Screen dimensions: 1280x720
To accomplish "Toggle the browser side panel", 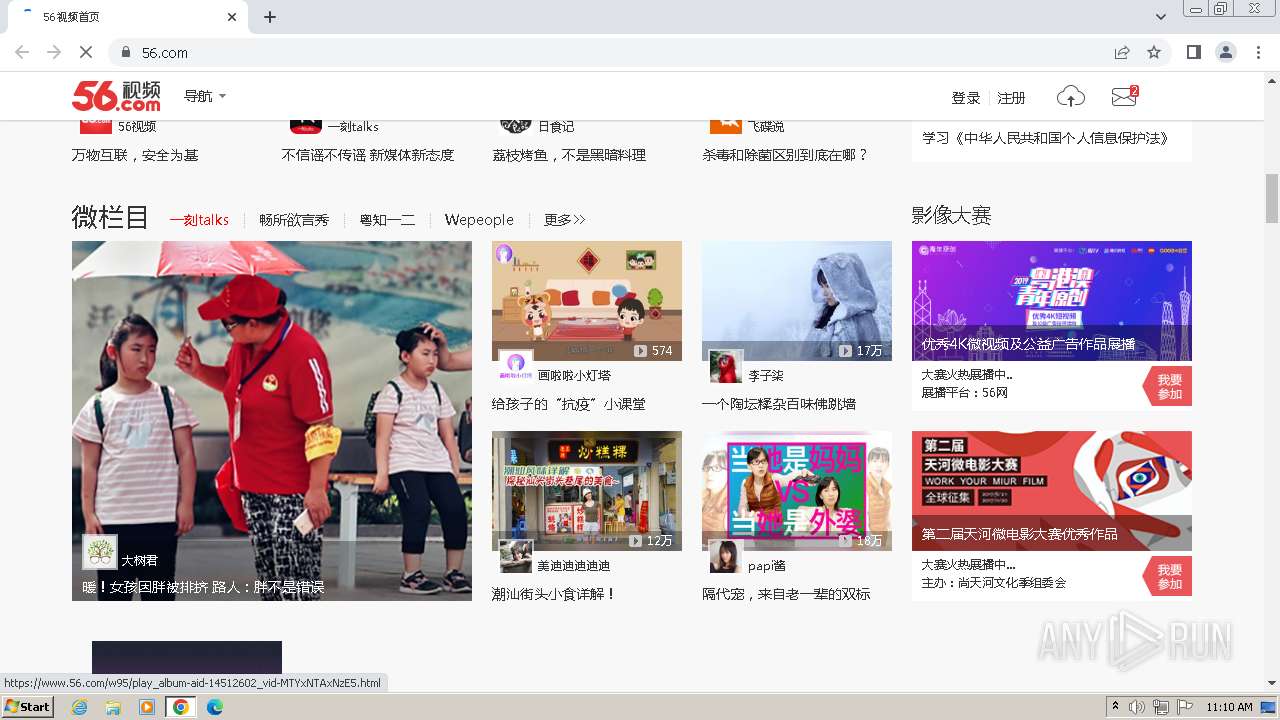I will click(x=1193, y=52).
